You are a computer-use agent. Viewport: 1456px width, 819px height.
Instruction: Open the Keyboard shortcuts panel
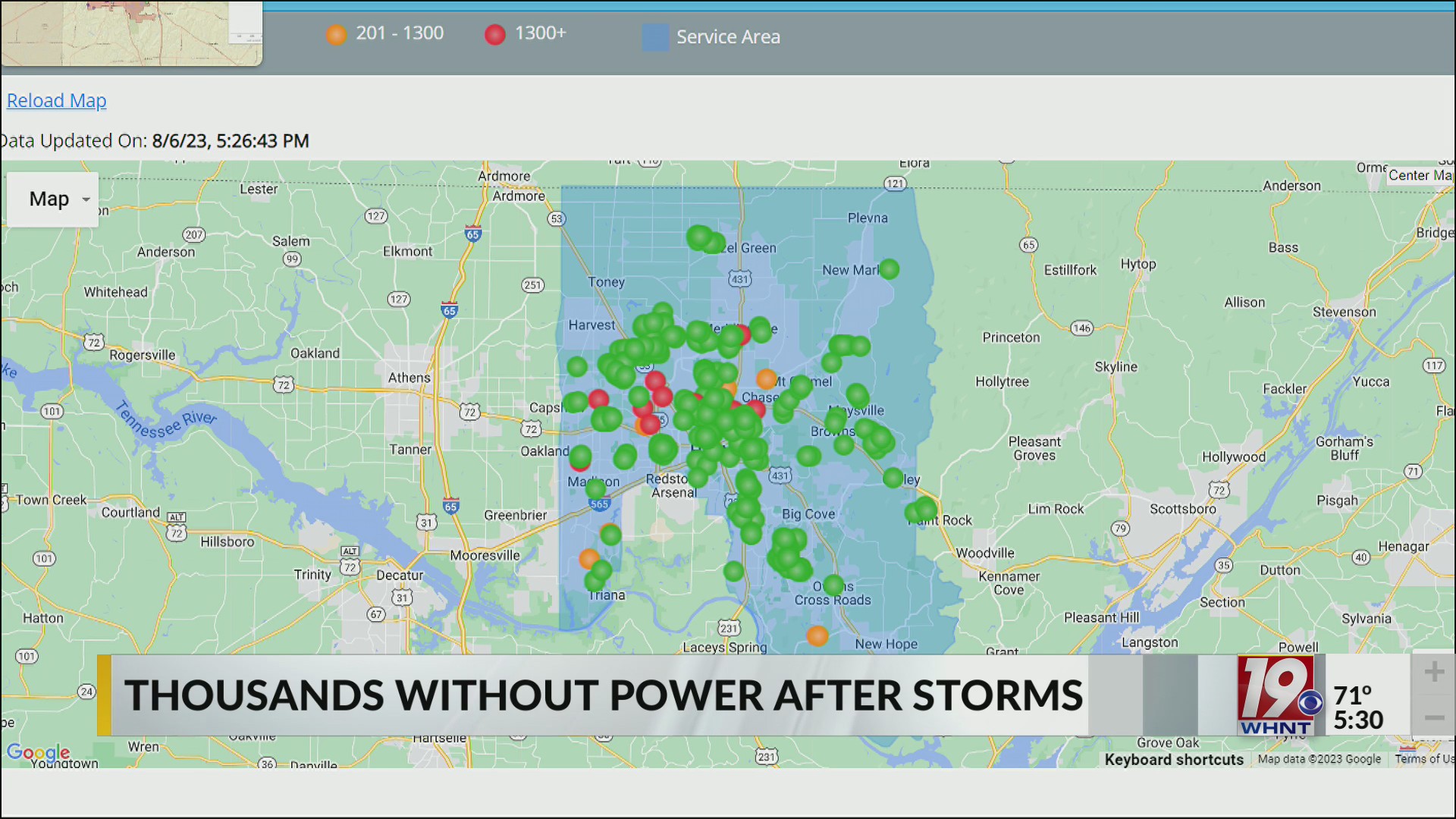[x=1173, y=759]
